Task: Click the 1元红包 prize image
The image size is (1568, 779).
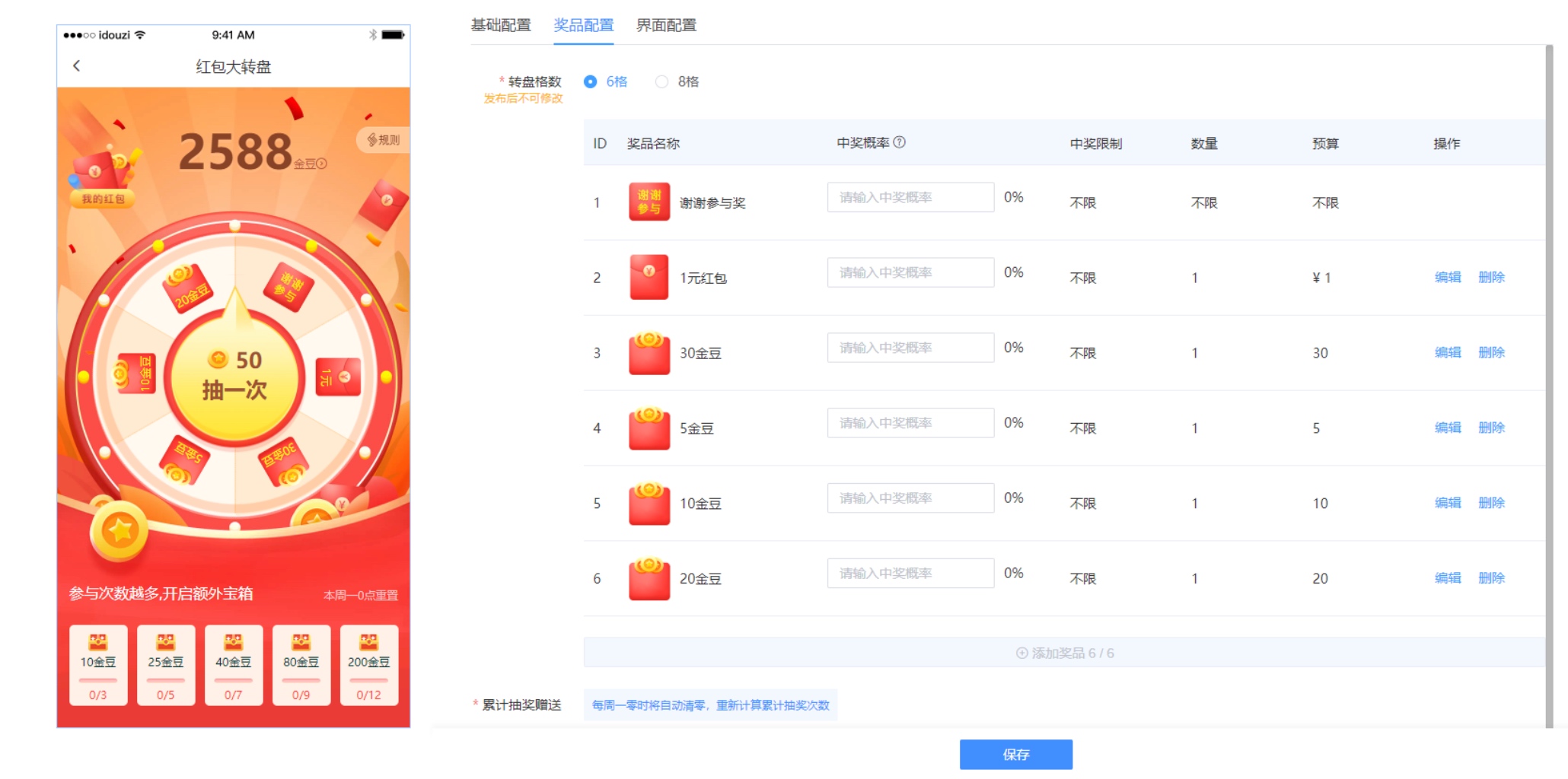Action: pos(649,277)
